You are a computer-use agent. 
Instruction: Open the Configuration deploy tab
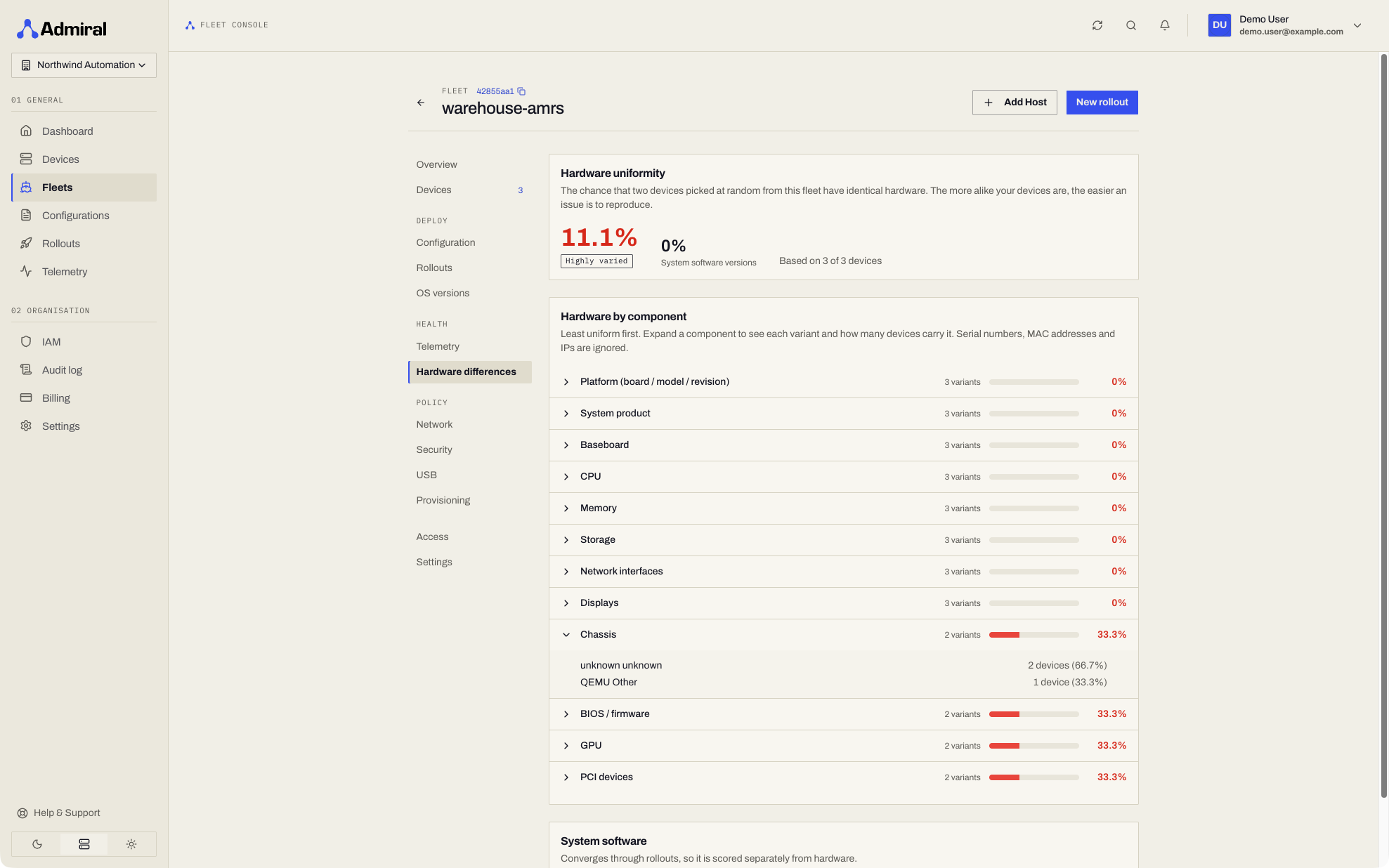coord(469,242)
